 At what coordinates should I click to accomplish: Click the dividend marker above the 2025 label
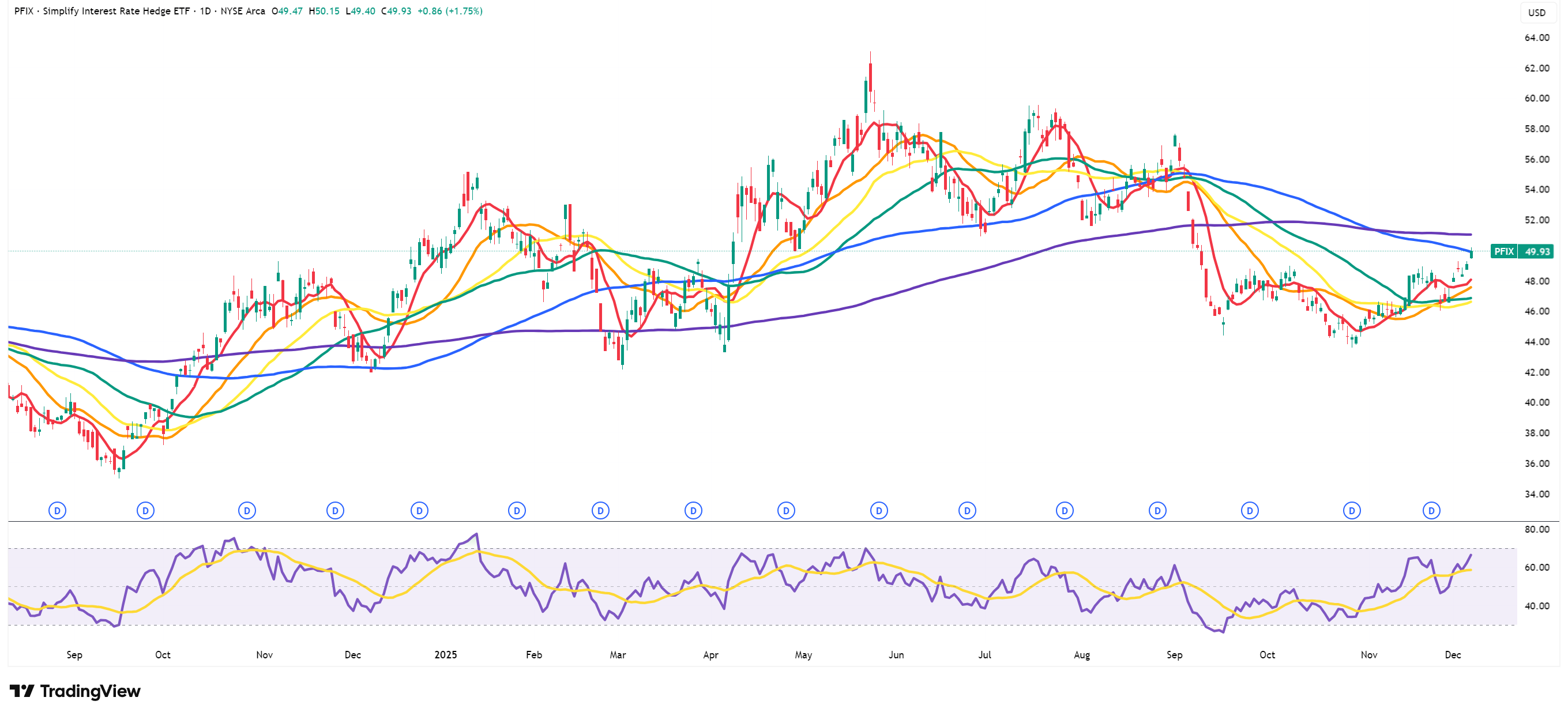click(x=419, y=510)
